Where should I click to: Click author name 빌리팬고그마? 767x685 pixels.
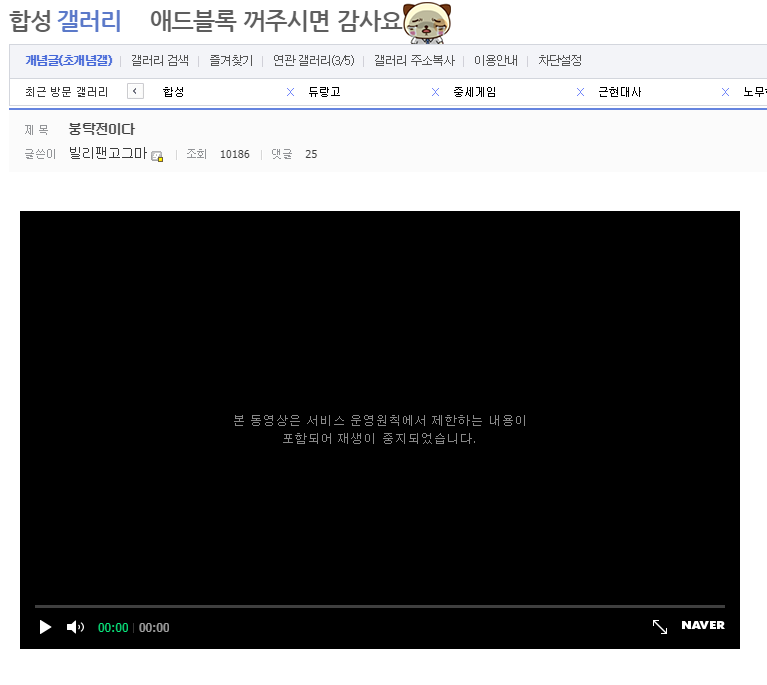[107, 154]
